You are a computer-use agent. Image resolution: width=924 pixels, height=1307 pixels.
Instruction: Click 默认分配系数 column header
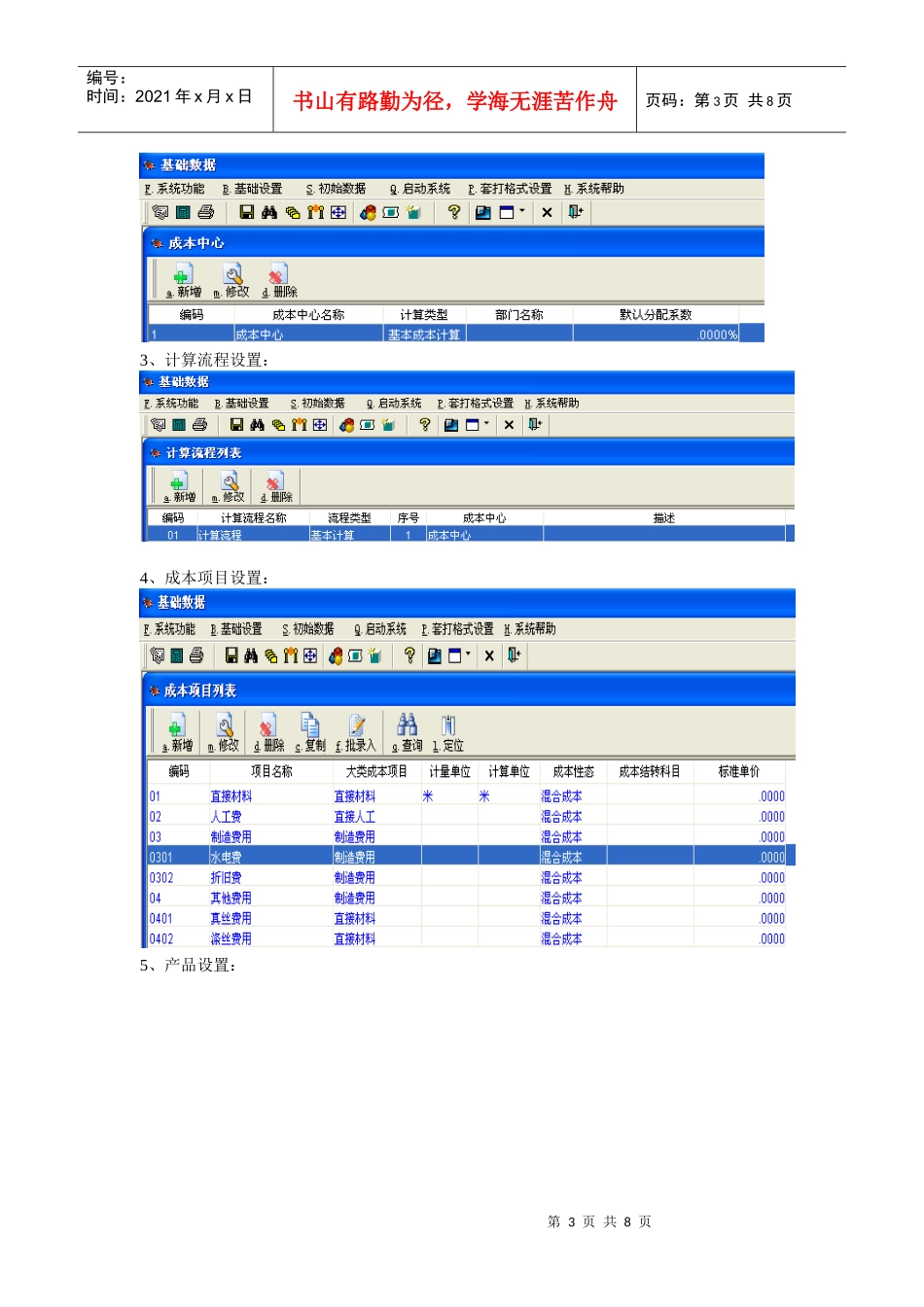(657, 315)
